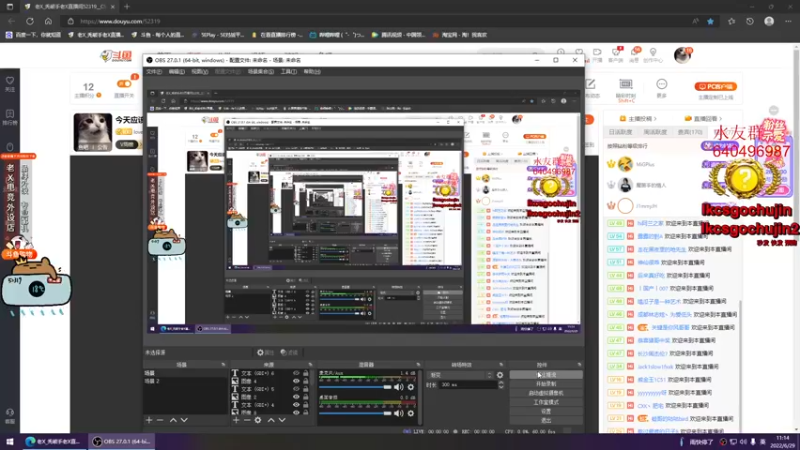
Task: Pop out the 场景 dock using its header icon
Action: tap(223, 365)
